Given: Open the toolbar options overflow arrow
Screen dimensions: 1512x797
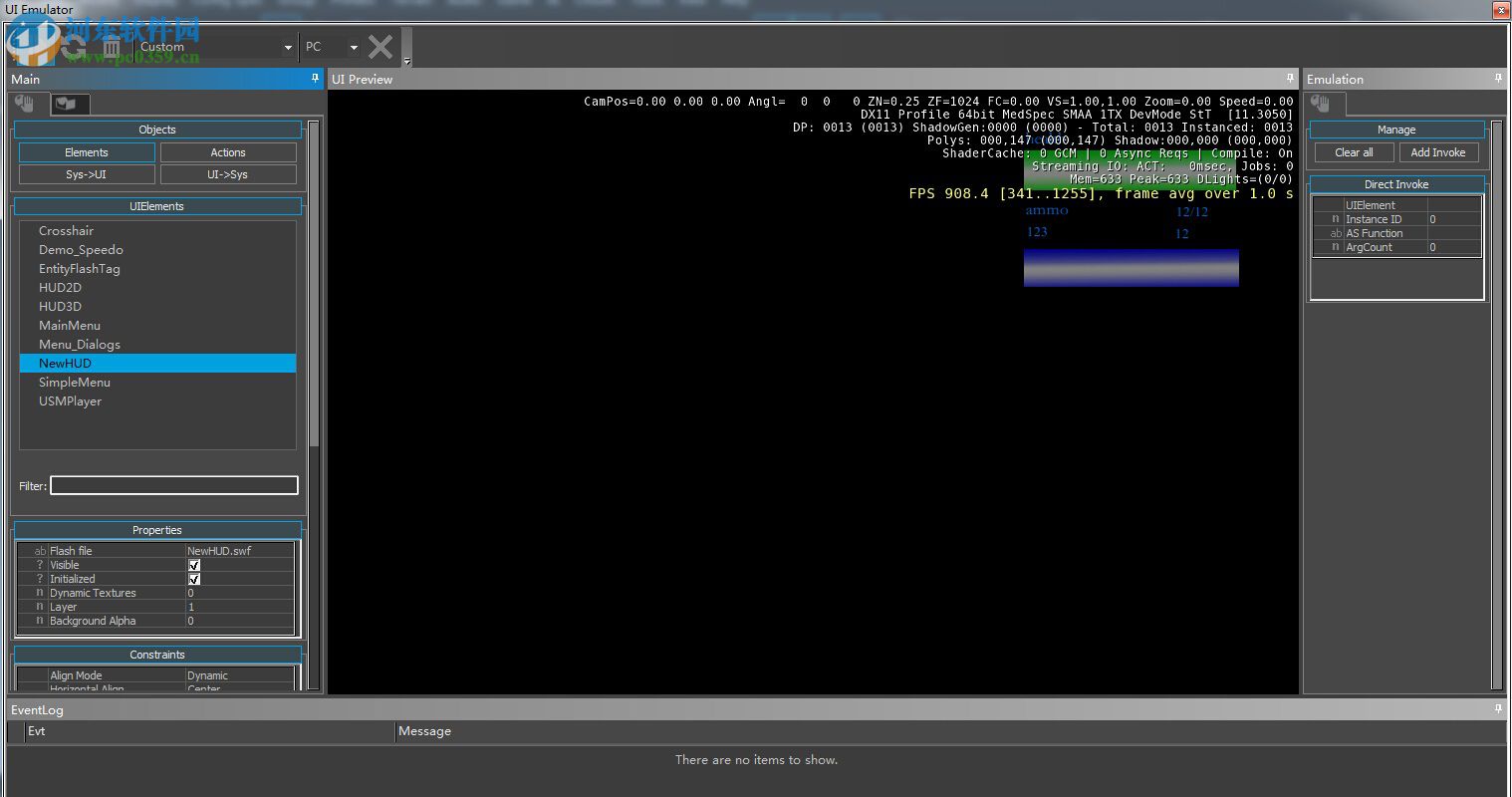Looking at the screenshot, I should pos(406,62).
